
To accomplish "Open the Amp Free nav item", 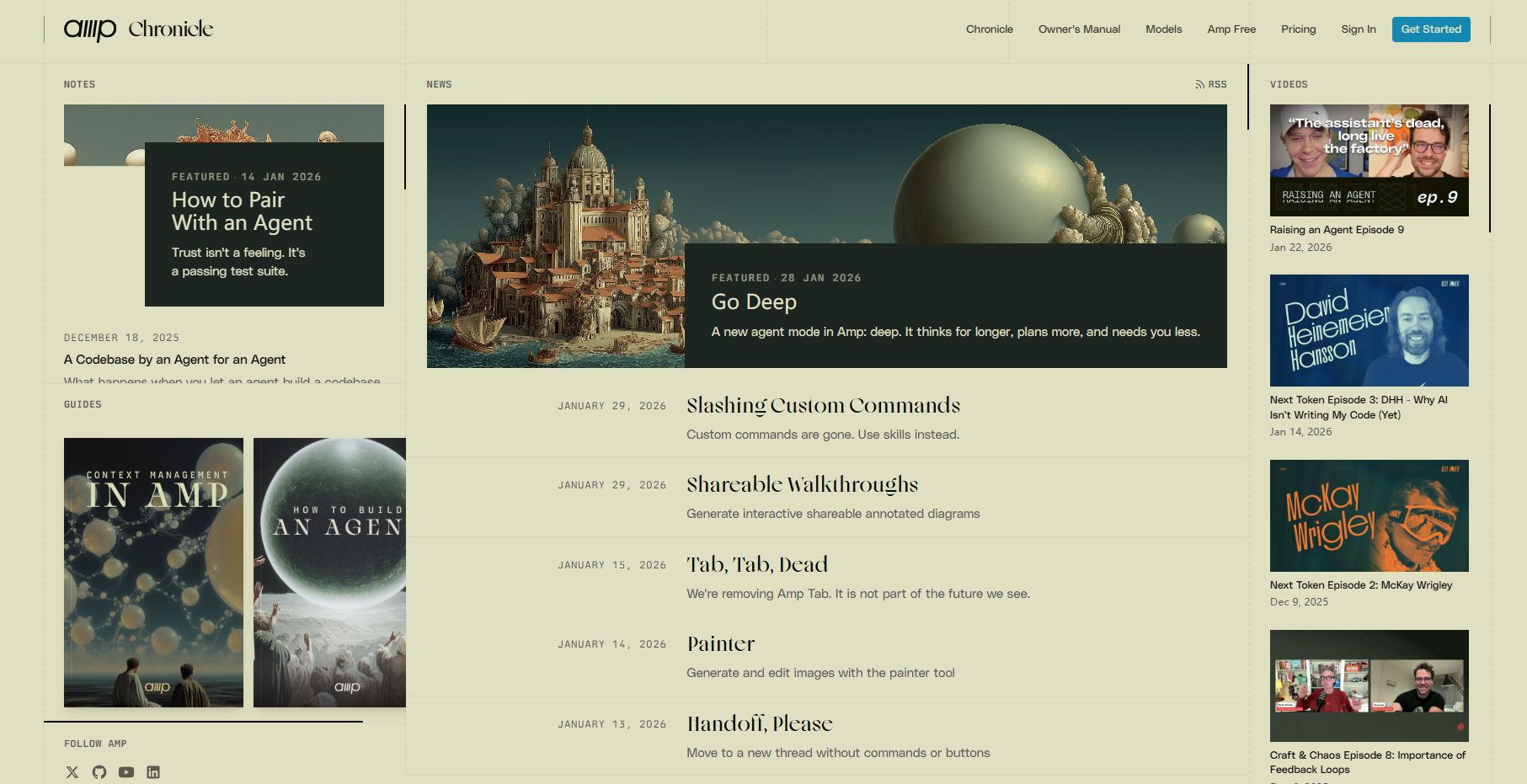I will tap(1231, 29).
